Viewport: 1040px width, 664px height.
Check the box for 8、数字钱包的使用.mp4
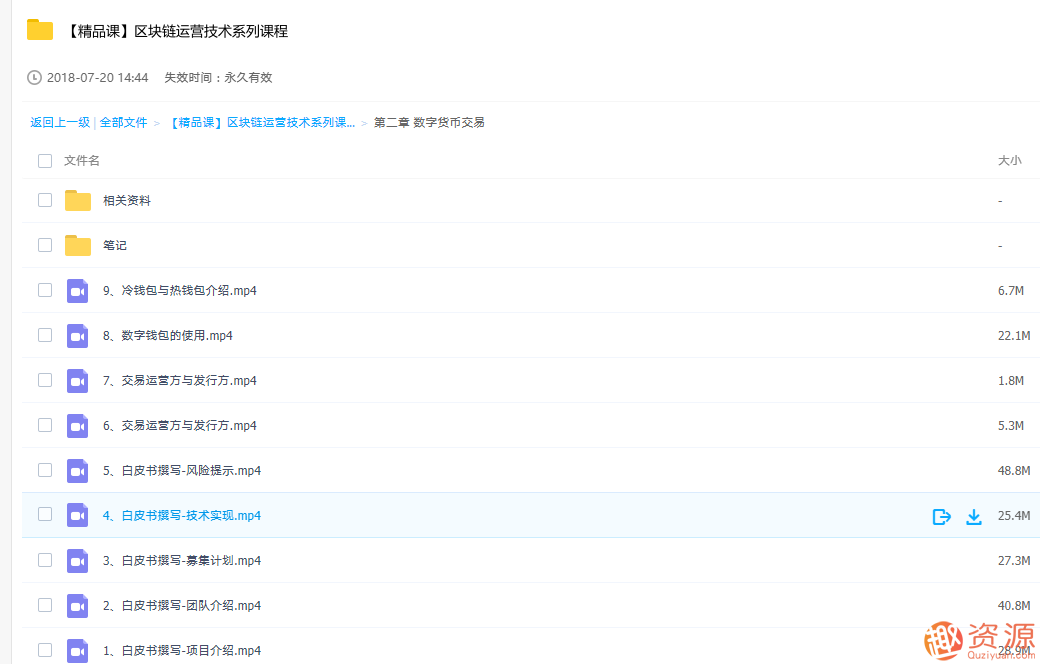point(45,335)
